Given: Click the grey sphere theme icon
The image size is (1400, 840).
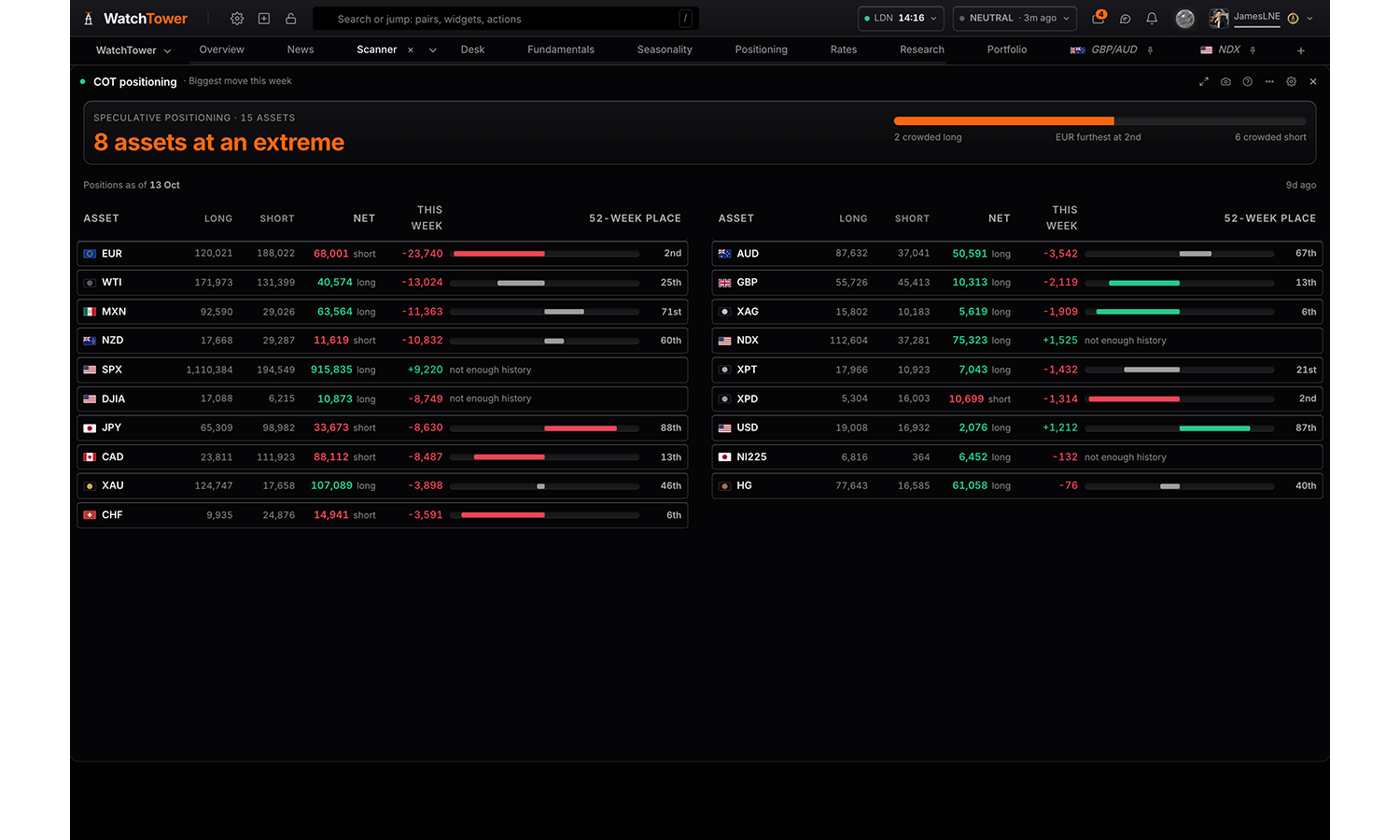Looking at the screenshot, I should pyautogui.click(x=1185, y=19).
